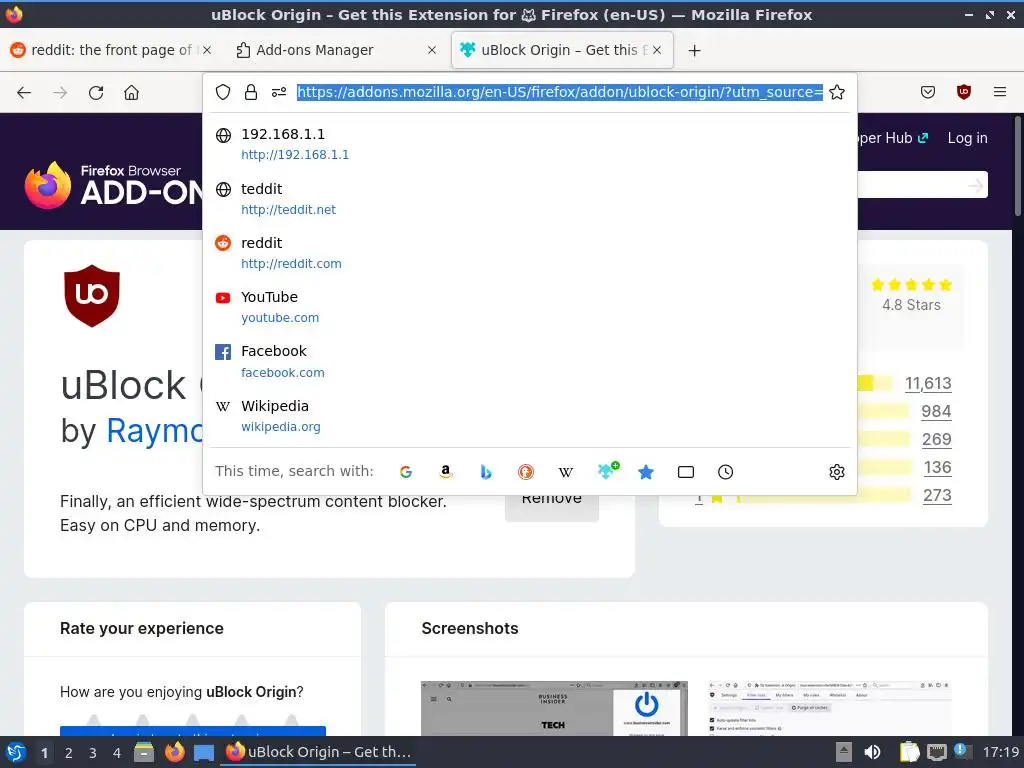The image size is (1024, 768).
Task: Choose the teddit suggestion
Action: (x=530, y=199)
